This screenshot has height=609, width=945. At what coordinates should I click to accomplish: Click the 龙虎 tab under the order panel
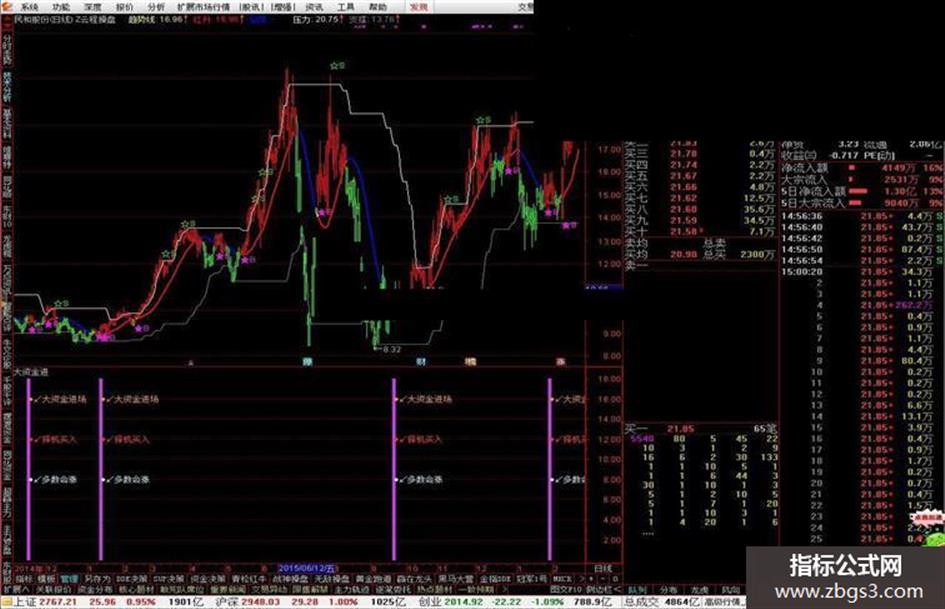(699, 590)
